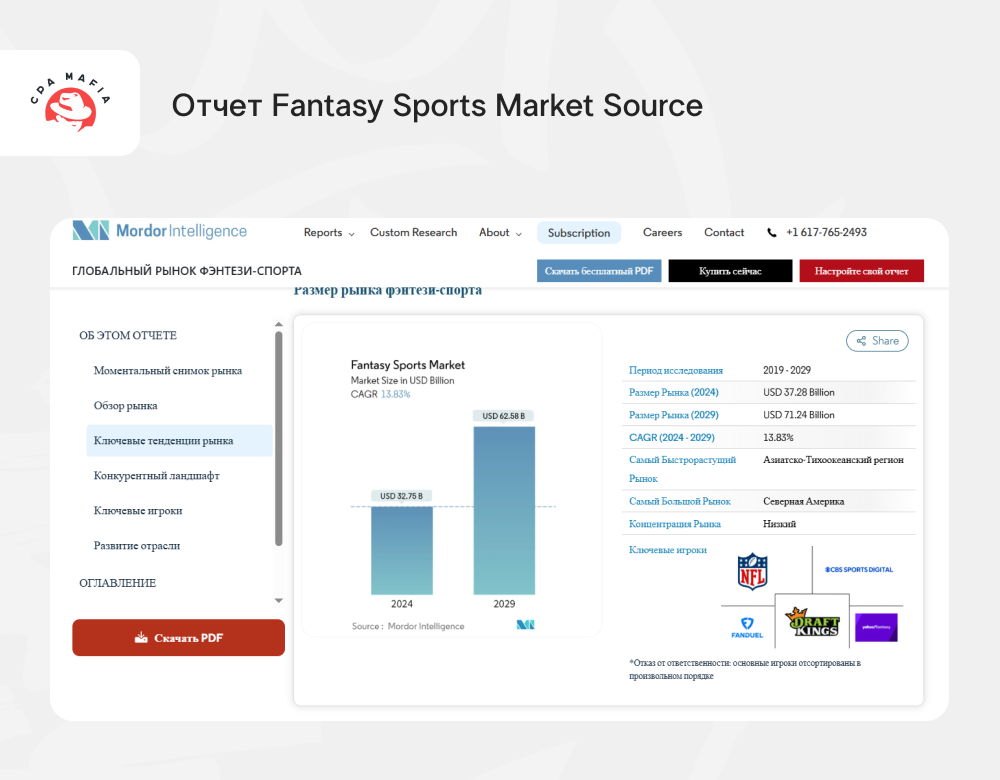Click the NFL logo
Image resolution: width=1000 pixels, height=780 pixels.
click(753, 571)
